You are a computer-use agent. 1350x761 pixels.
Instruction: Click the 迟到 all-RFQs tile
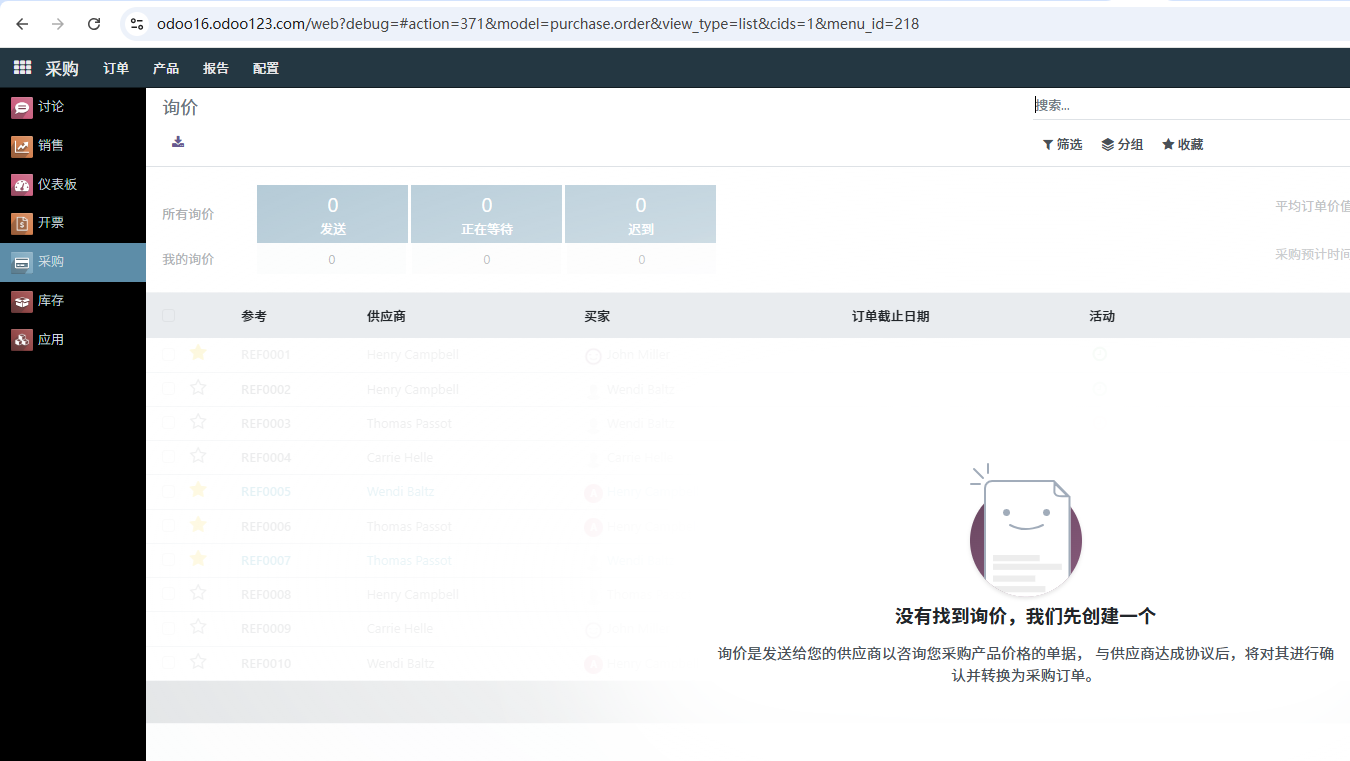tap(640, 214)
